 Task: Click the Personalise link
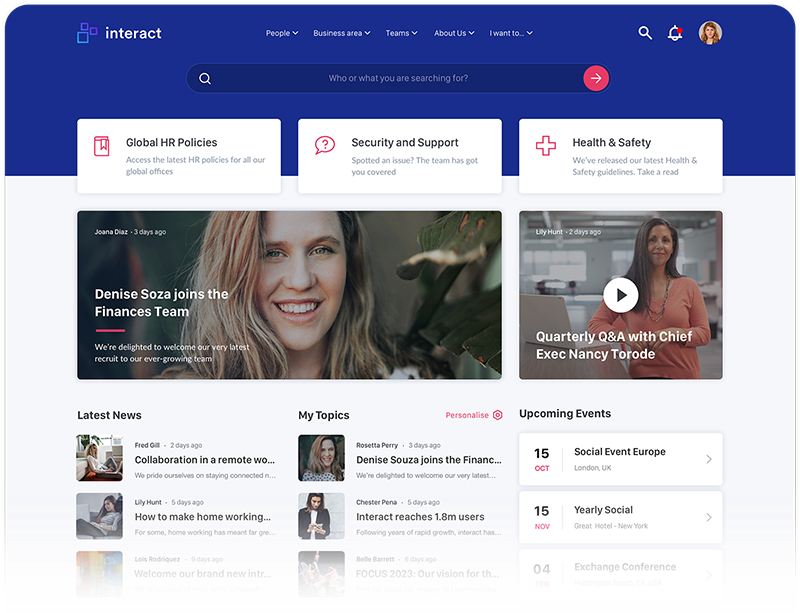(468, 414)
